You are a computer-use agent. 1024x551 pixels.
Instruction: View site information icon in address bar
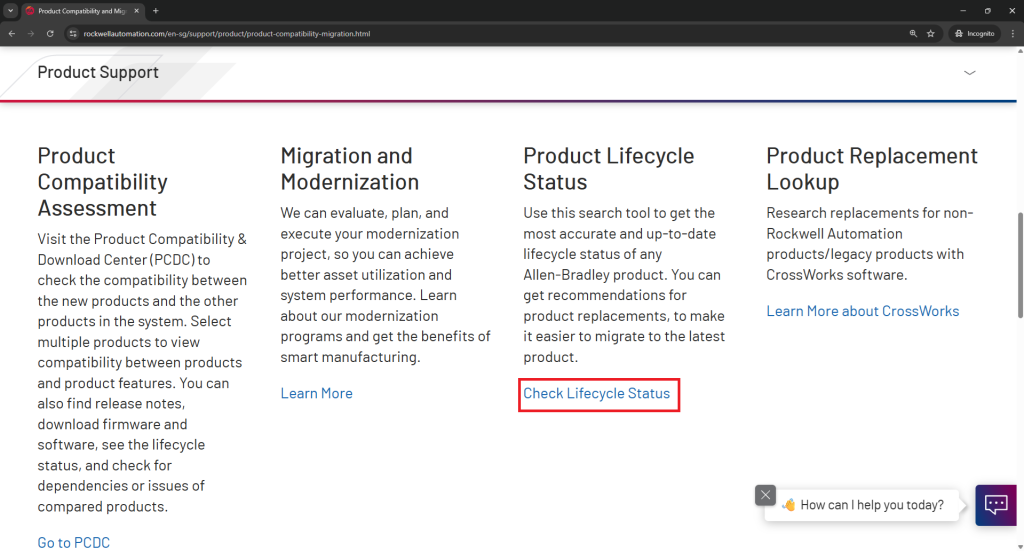tap(72, 33)
